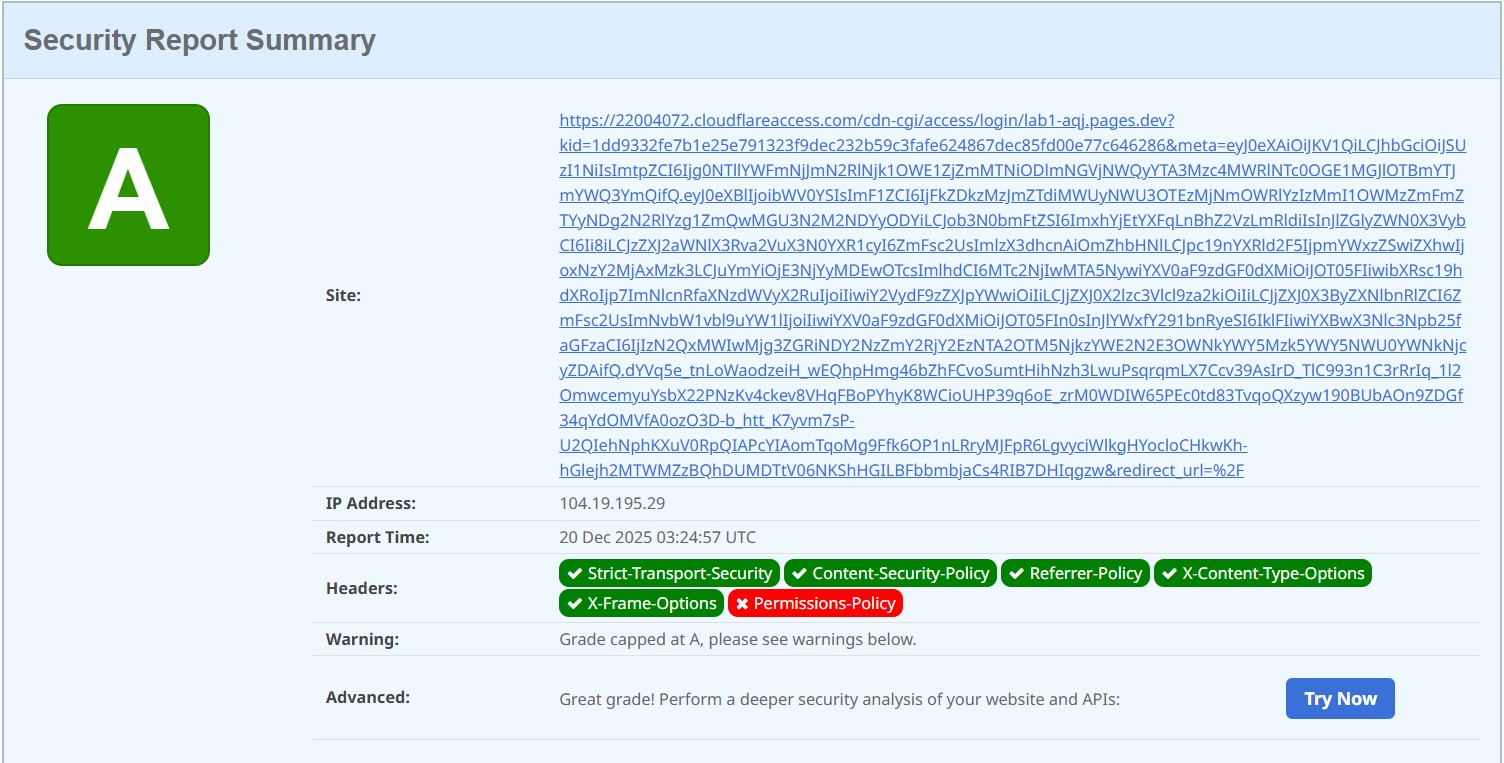The height and width of the screenshot is (763, 1504).
Task: Select the X-Content-Type-Options header badge
Action: (1262, 574)
